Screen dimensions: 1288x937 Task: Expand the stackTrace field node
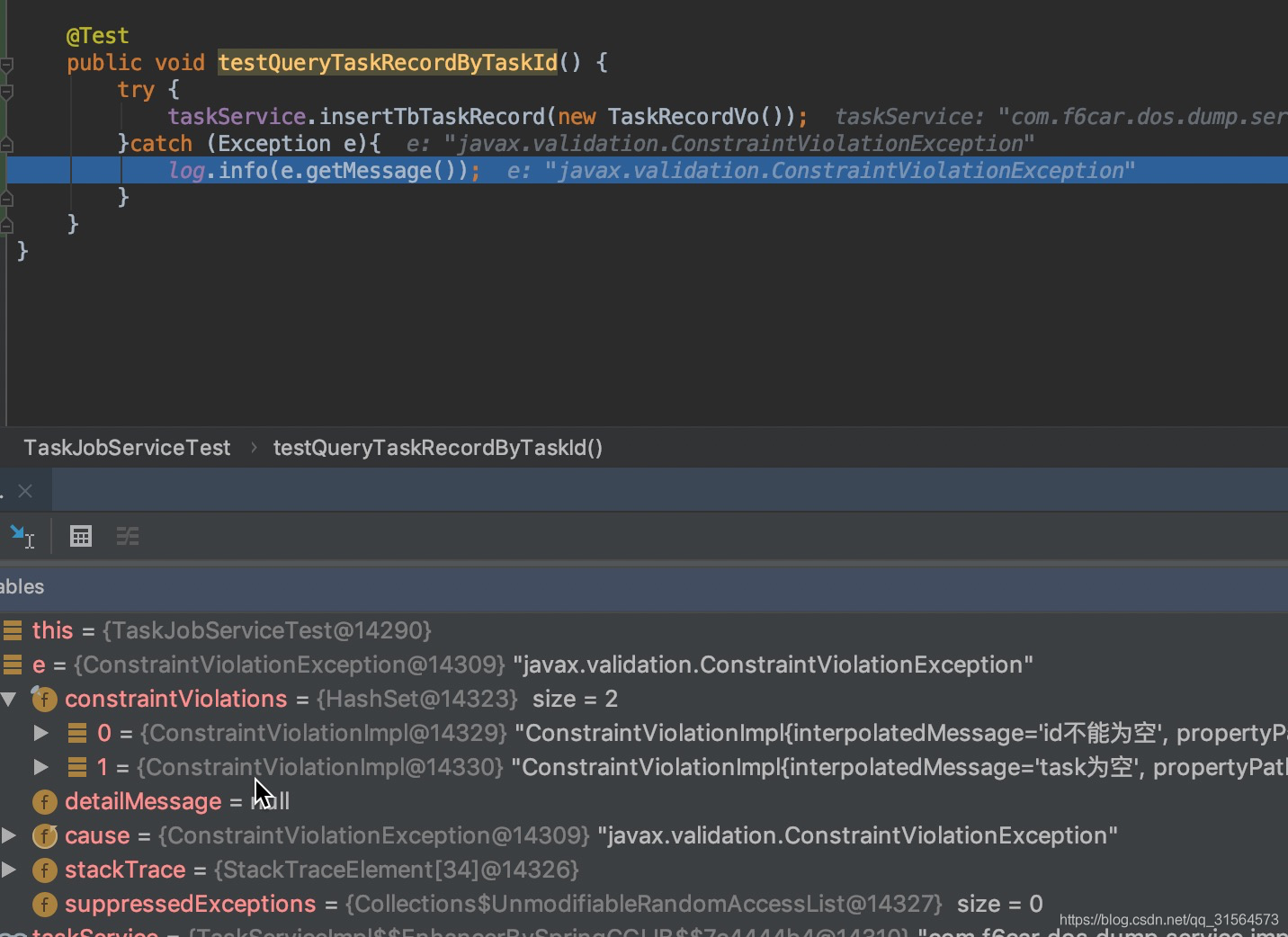9,870
